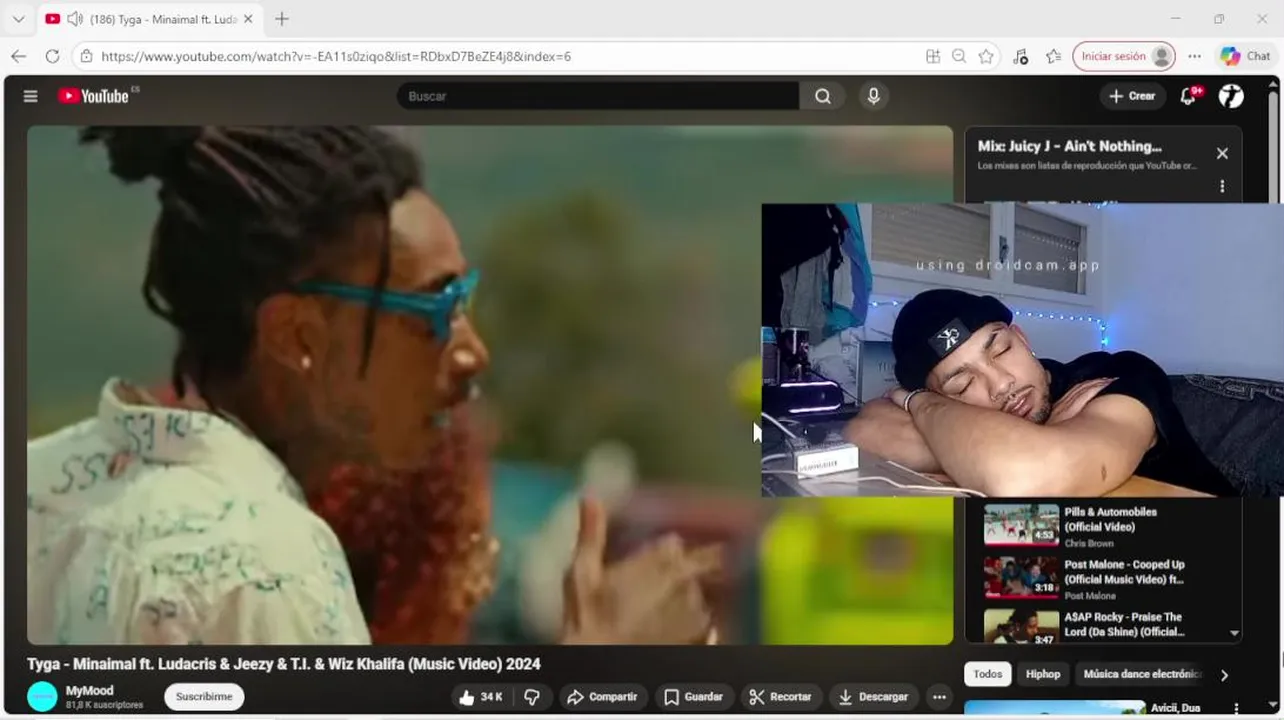Select the Hiphop filter chip
Viewport: 1284px width, 720px height.
(x=1043, y=674)
